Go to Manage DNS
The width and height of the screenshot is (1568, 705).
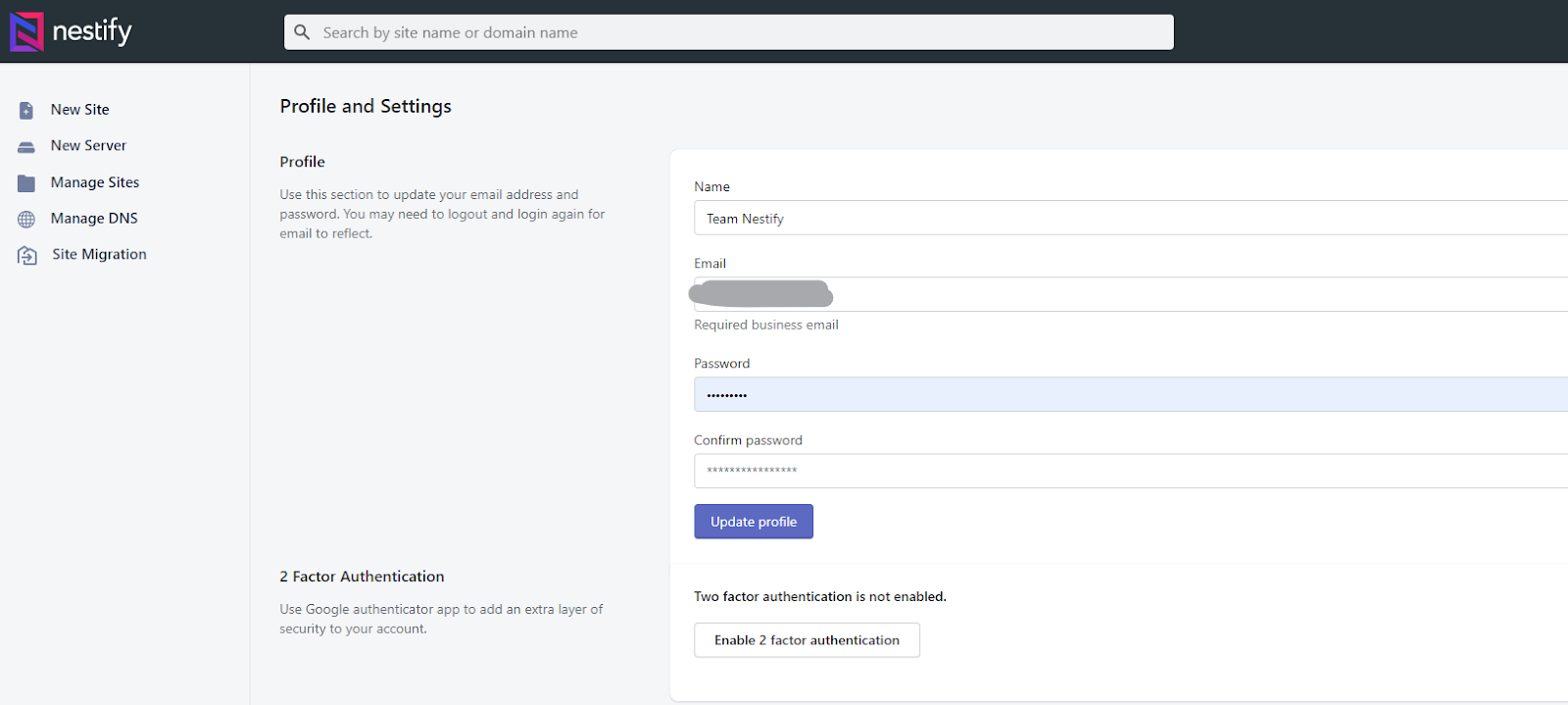click(94, 219)
